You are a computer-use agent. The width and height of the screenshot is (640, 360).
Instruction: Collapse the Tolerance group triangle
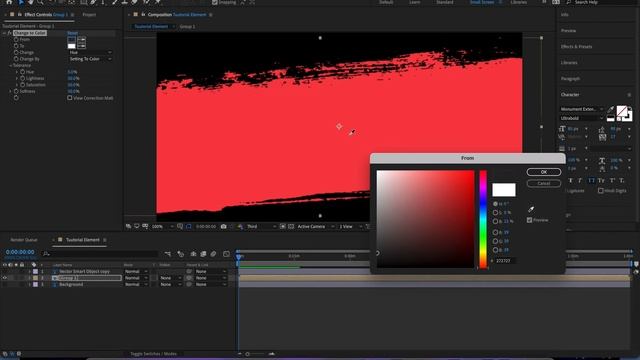pos(11,65)
